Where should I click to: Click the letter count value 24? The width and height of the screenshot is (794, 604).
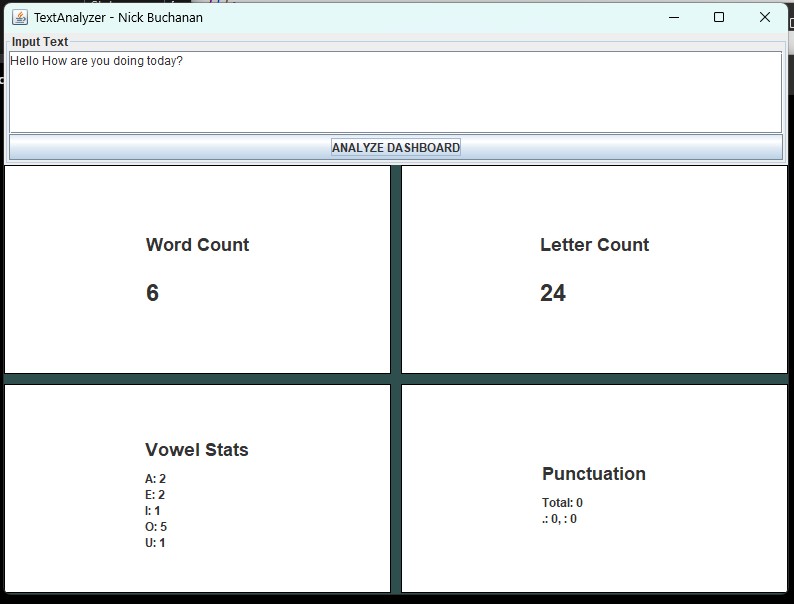(553, 293)
